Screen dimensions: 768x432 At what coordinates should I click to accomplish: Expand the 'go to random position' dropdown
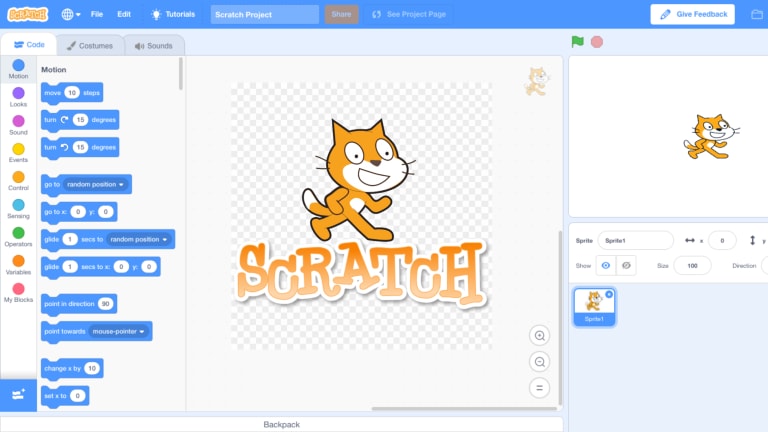[x=121, y=185]
